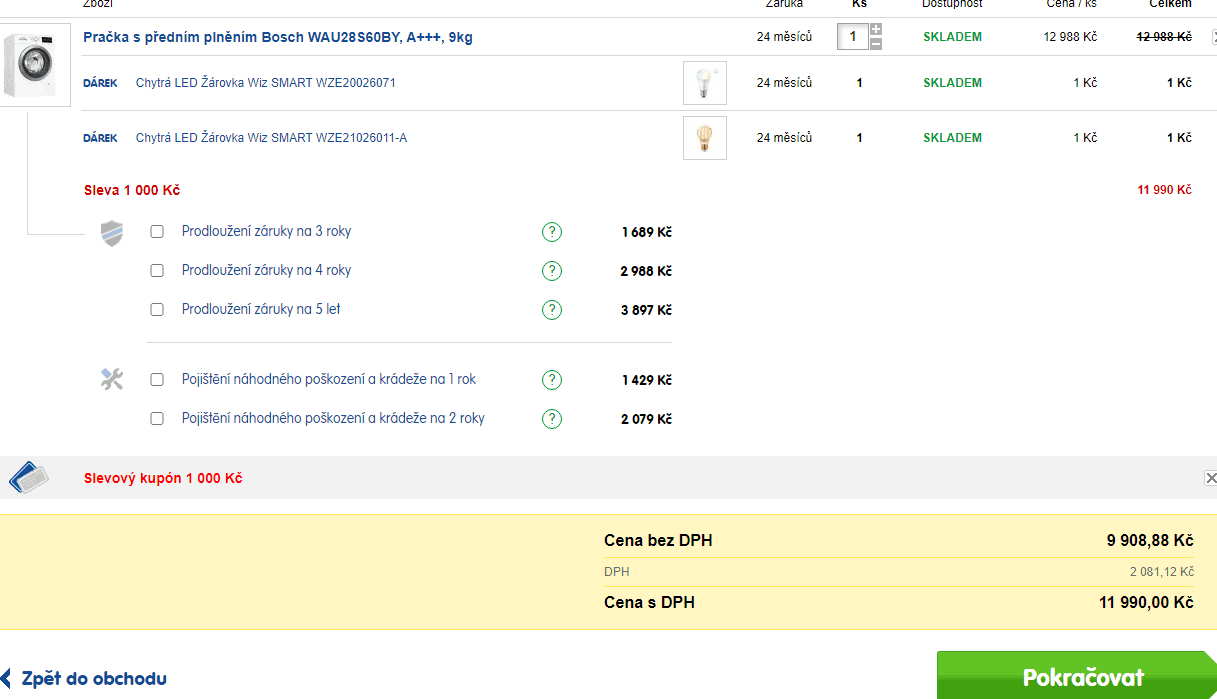
Task: Click the shield warranty icon
Action: coord(112,234)
